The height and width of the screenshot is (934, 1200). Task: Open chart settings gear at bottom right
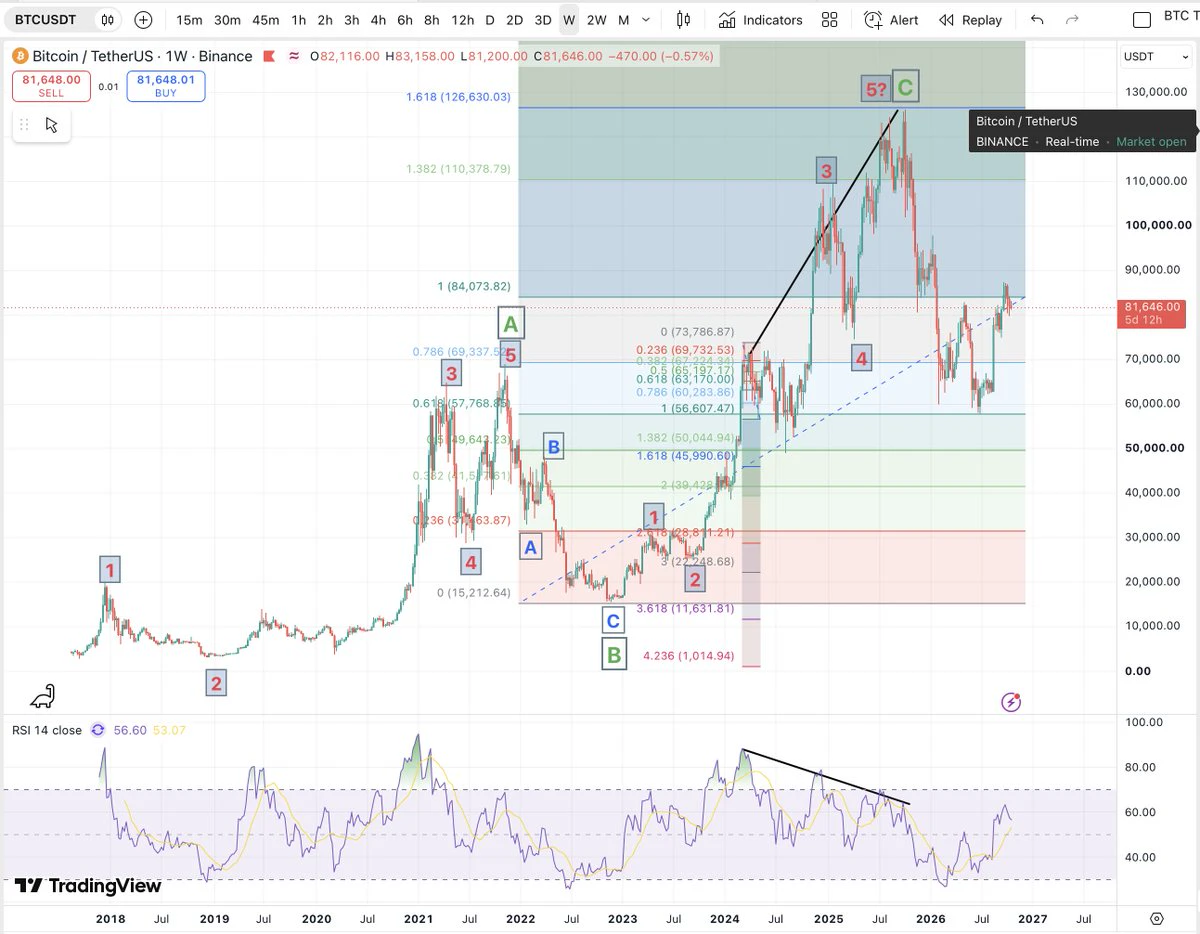click(1157, 918)
